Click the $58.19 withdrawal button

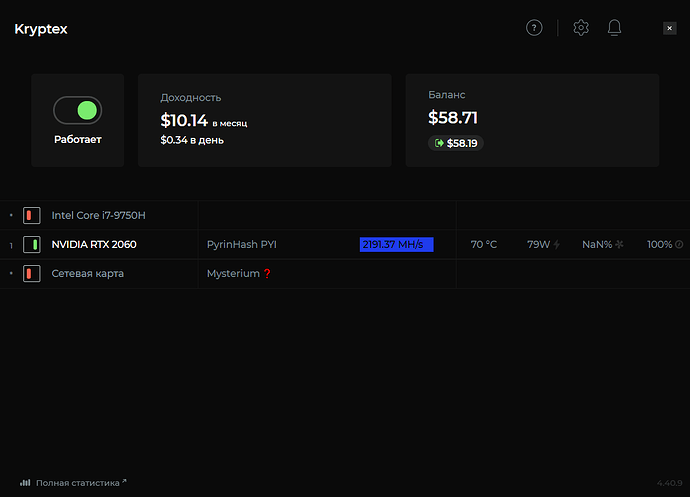(x=456, y=143)
